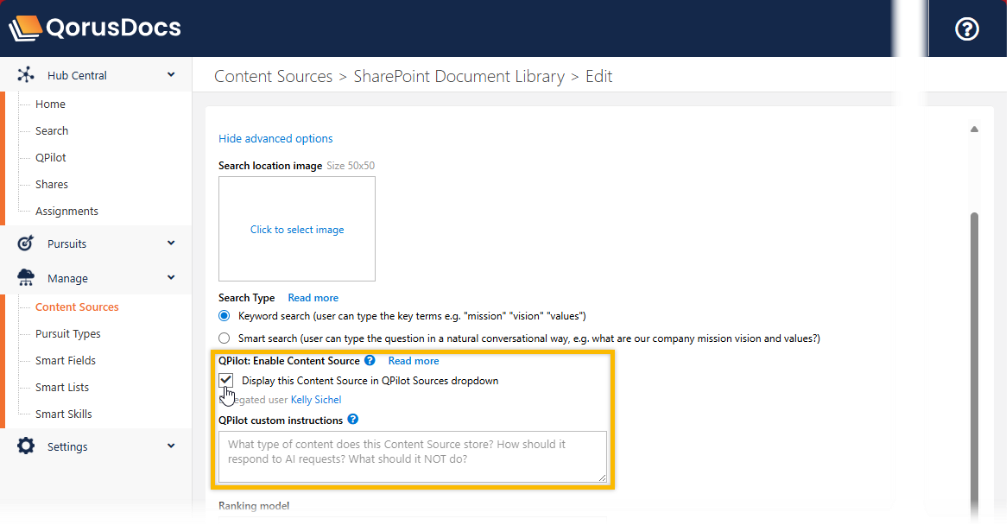Screen dimensions: 1008x525
Task: Select the Smart search radio button
Action: click(x=225, y=338)
